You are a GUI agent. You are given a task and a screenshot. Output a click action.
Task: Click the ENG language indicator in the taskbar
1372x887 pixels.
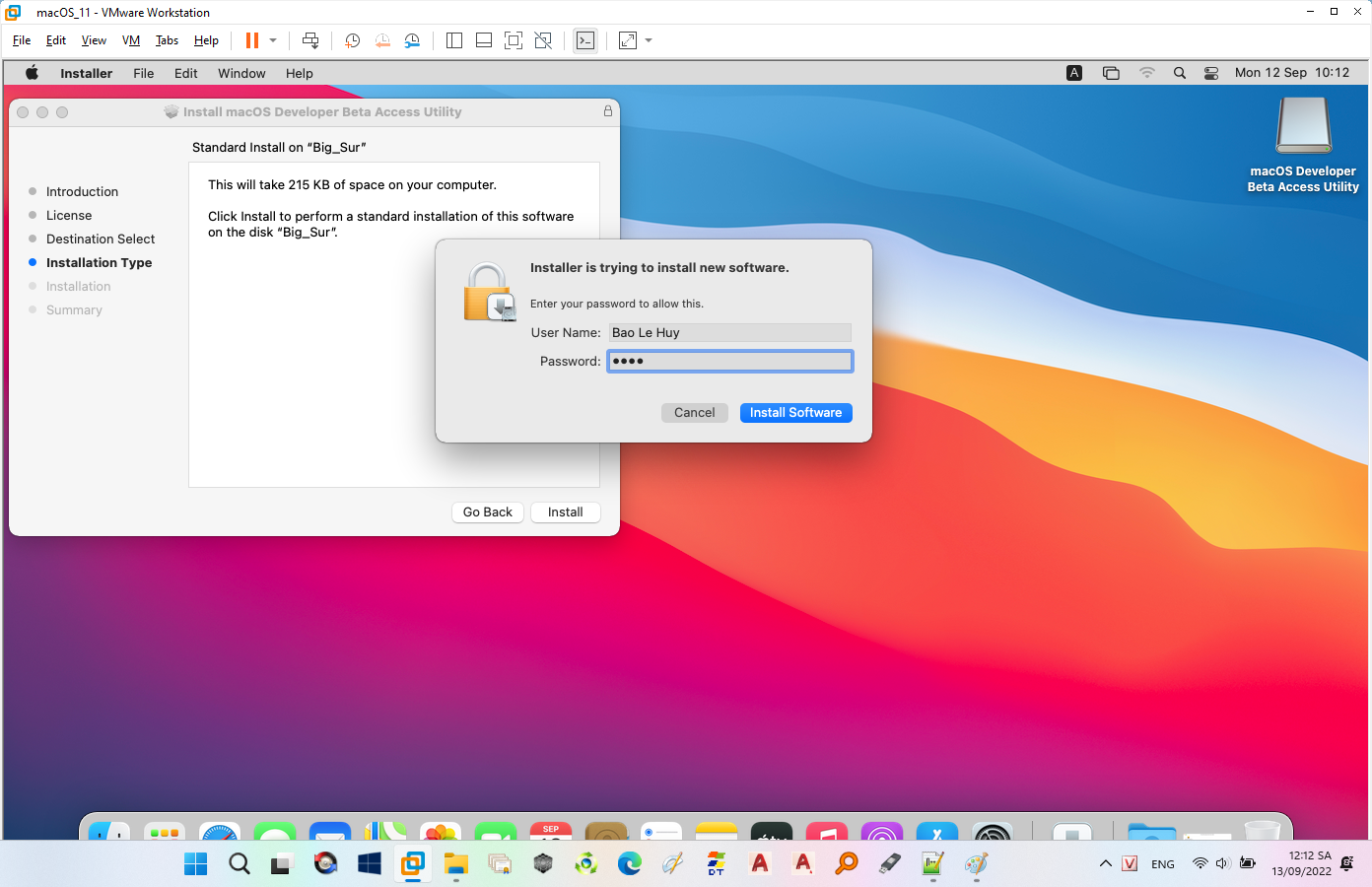[1163, 864]
